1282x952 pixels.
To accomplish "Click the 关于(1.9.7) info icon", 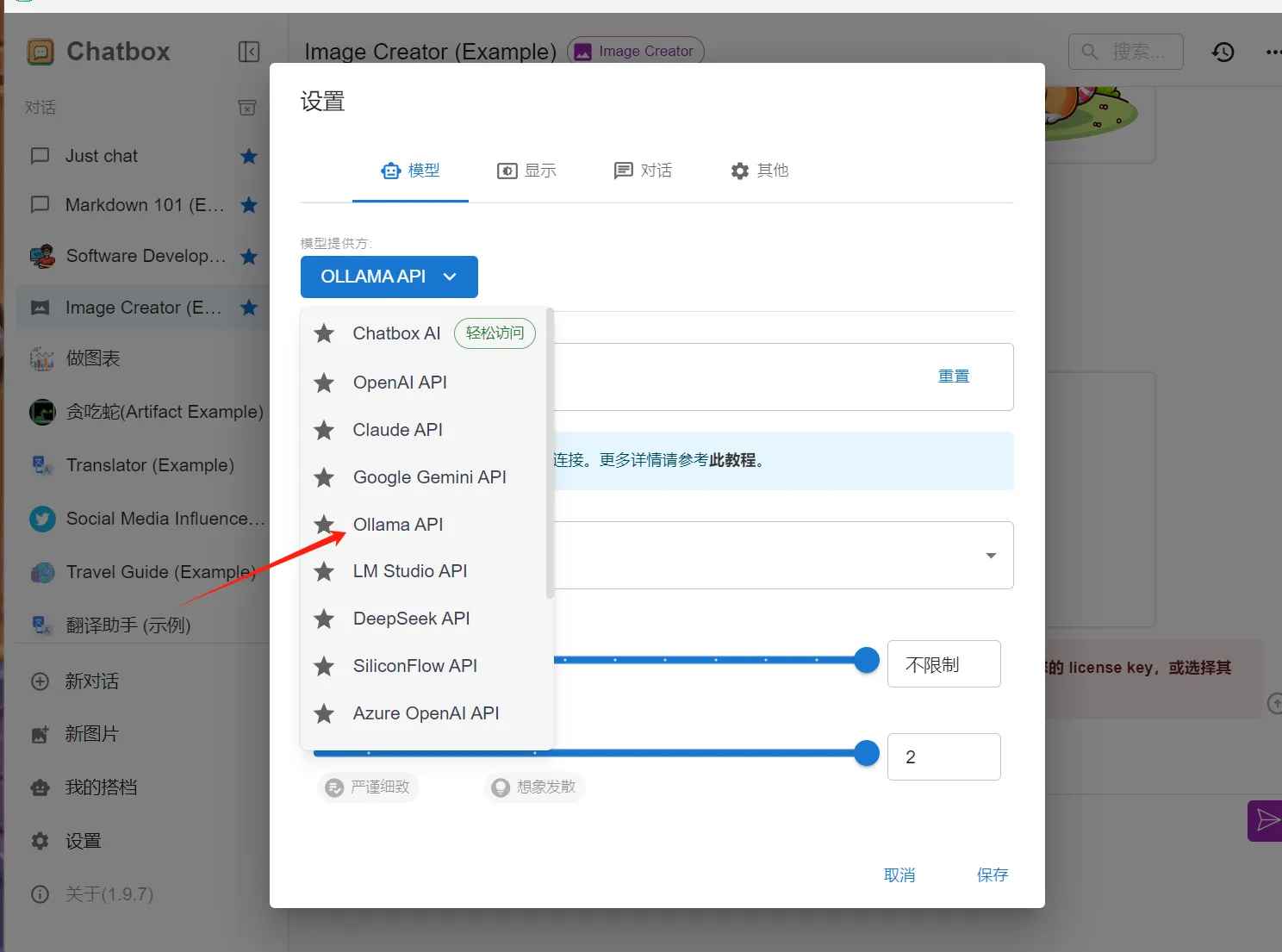I will [40, 894].
